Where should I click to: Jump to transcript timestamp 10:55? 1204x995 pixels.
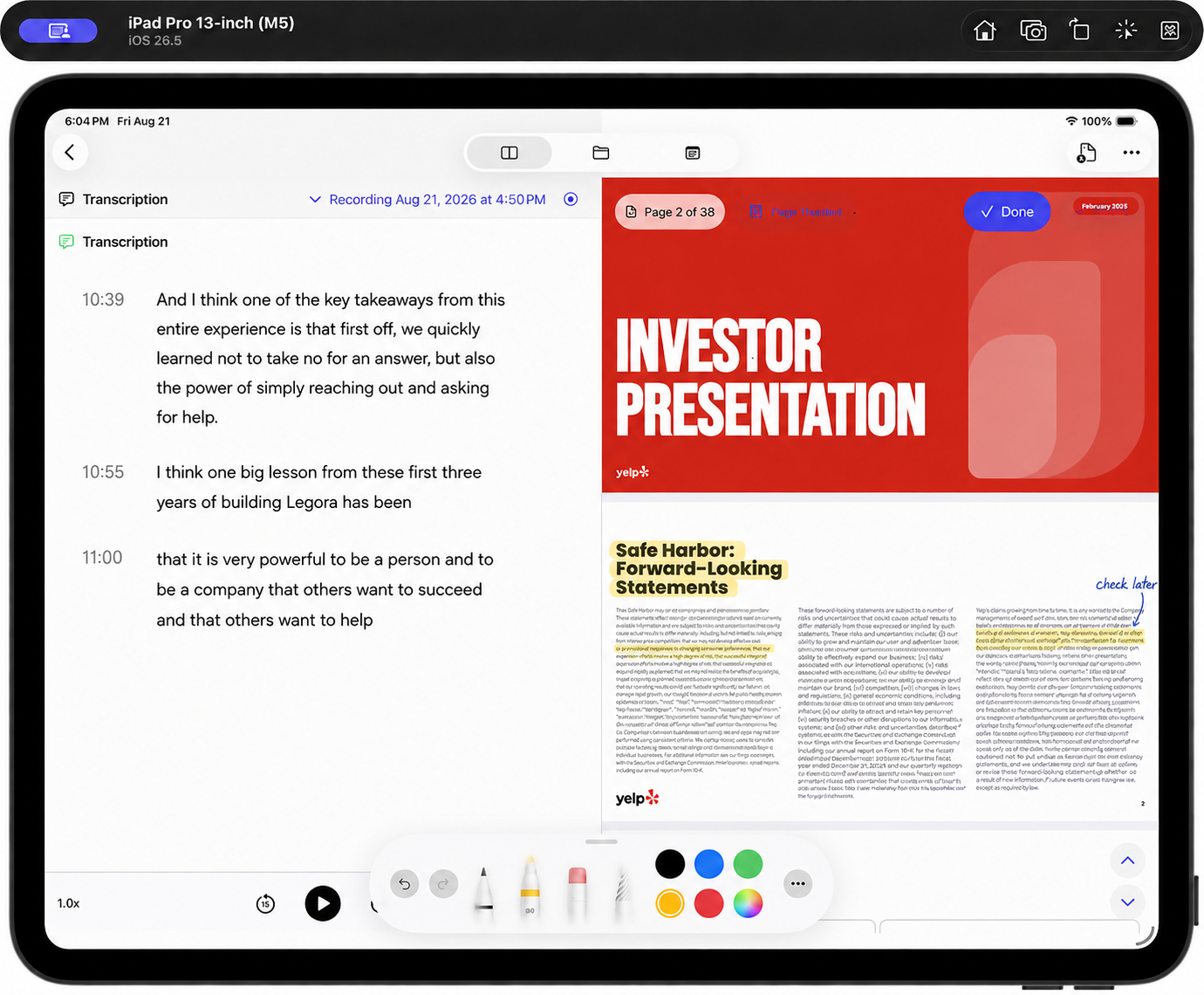(x=103, y=472)
